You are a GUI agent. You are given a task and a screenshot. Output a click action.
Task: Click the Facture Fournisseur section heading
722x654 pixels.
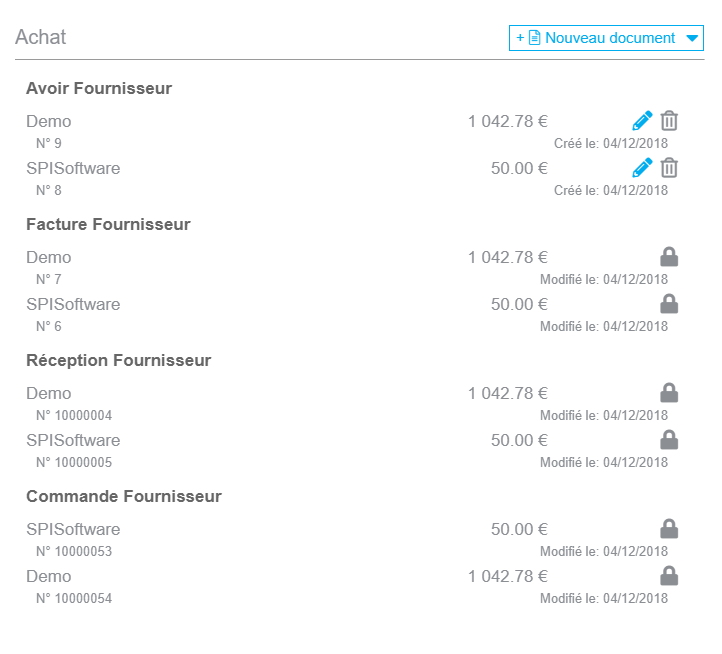[x=108, y=224]
